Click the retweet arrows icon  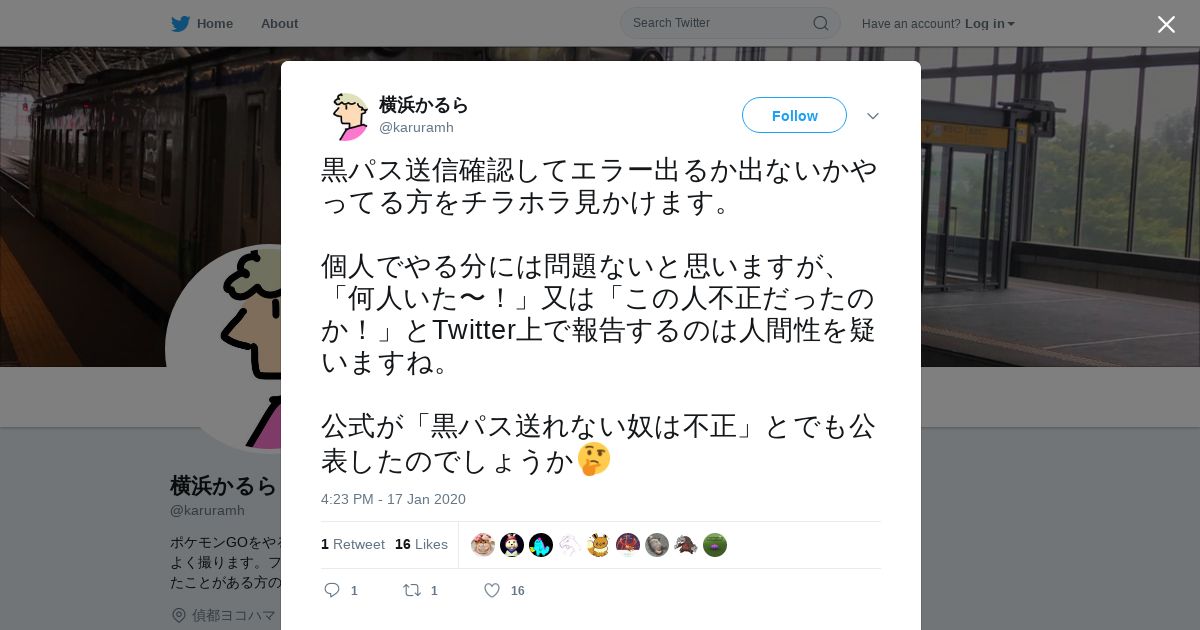pyautogui.click(x=411, y=590)
